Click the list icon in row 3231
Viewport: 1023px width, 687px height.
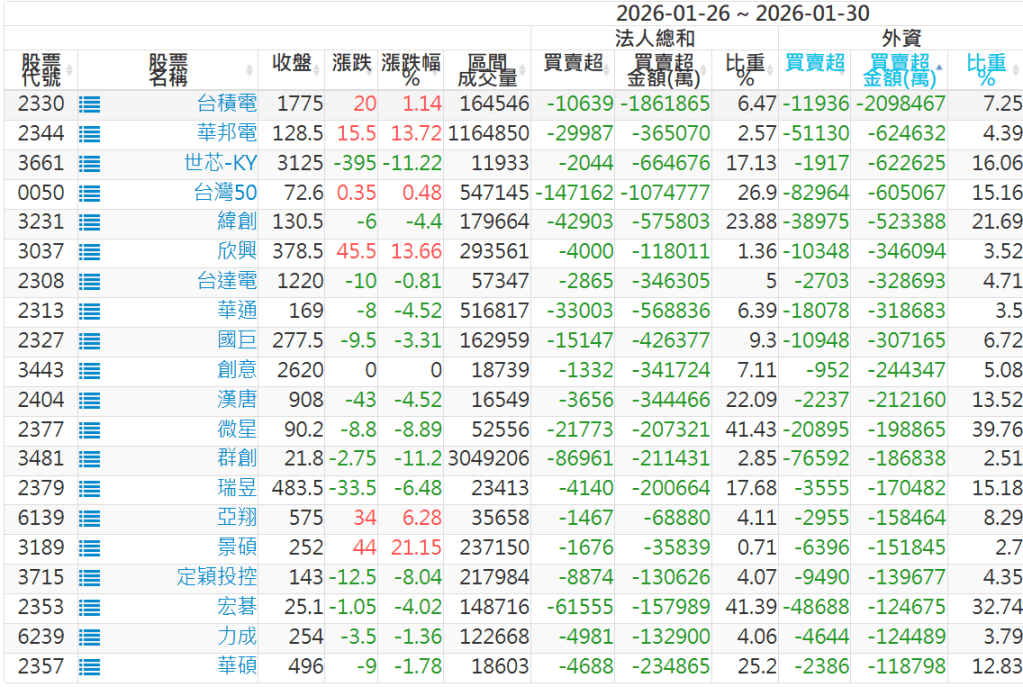[x=90, y=223]
